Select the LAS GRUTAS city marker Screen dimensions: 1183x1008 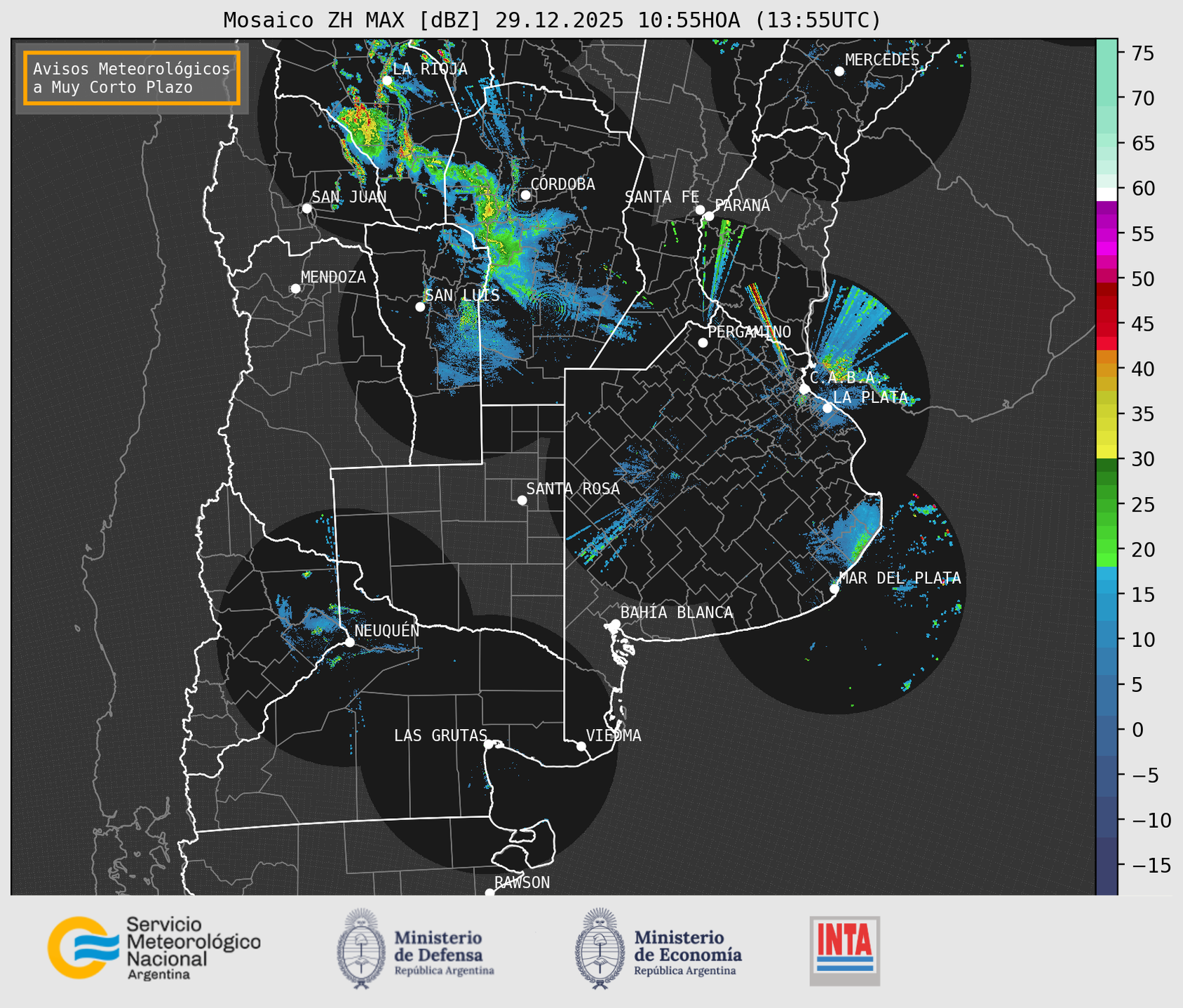click(x=489, y=744)
